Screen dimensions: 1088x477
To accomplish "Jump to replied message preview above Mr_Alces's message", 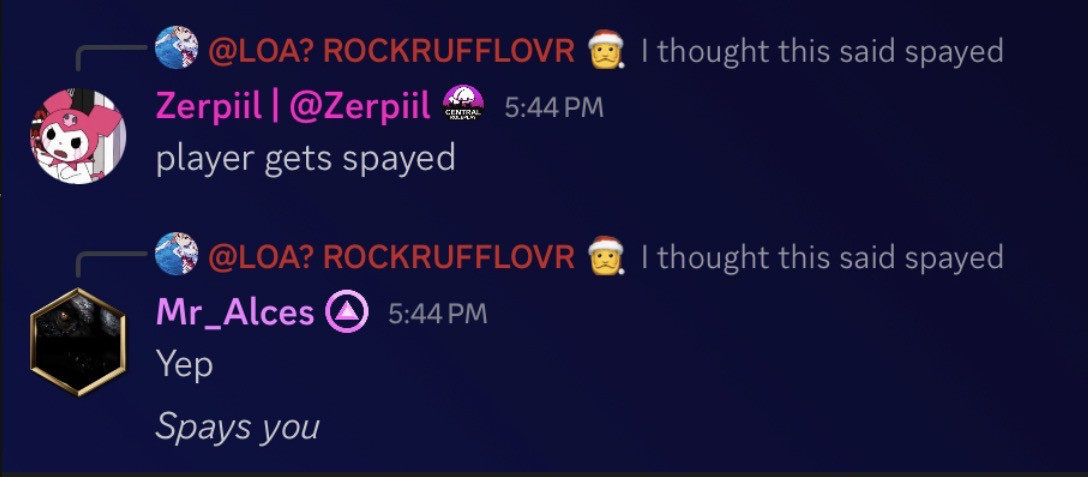I will pos(822,258).
